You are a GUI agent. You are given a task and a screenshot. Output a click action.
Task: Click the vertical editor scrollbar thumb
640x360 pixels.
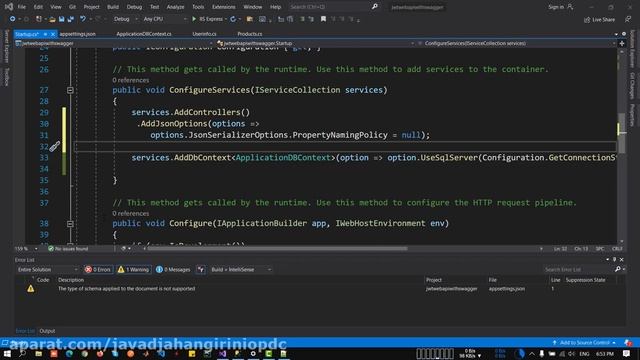pyautogui.click(x=622, y=133)
